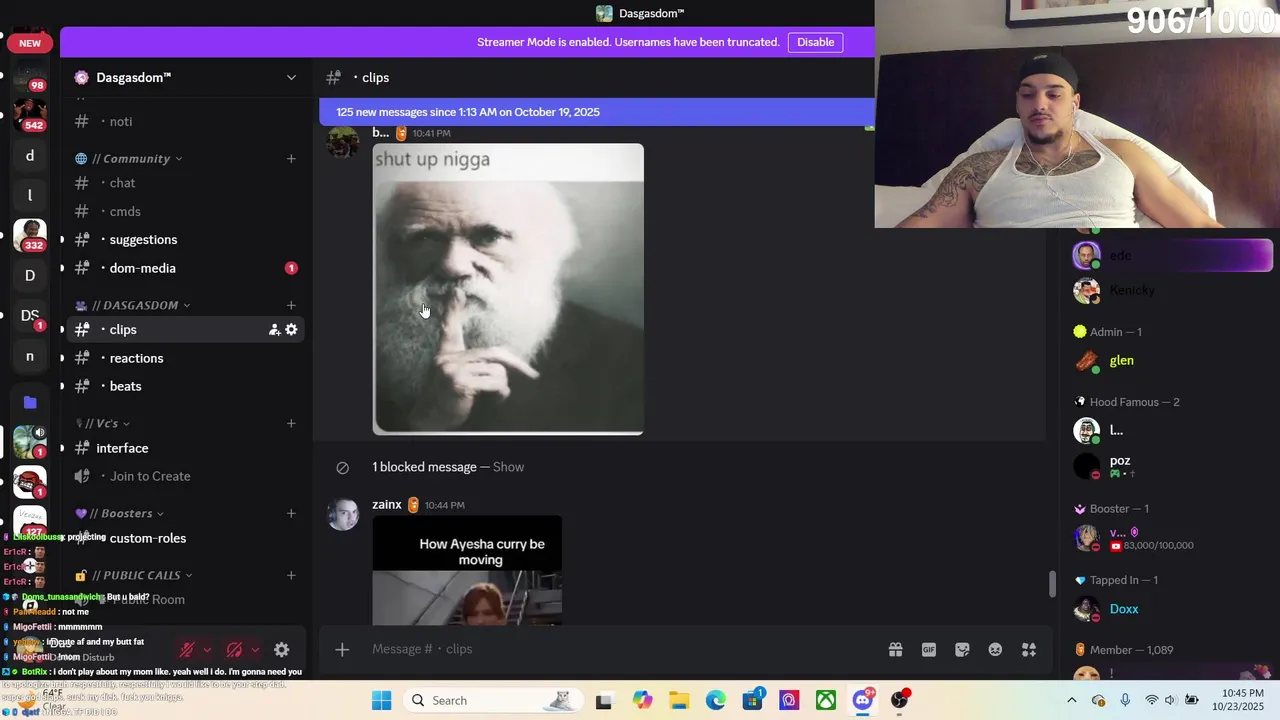Jump to 125 new messages banner
1280x720 pixels.
point(596,112)
